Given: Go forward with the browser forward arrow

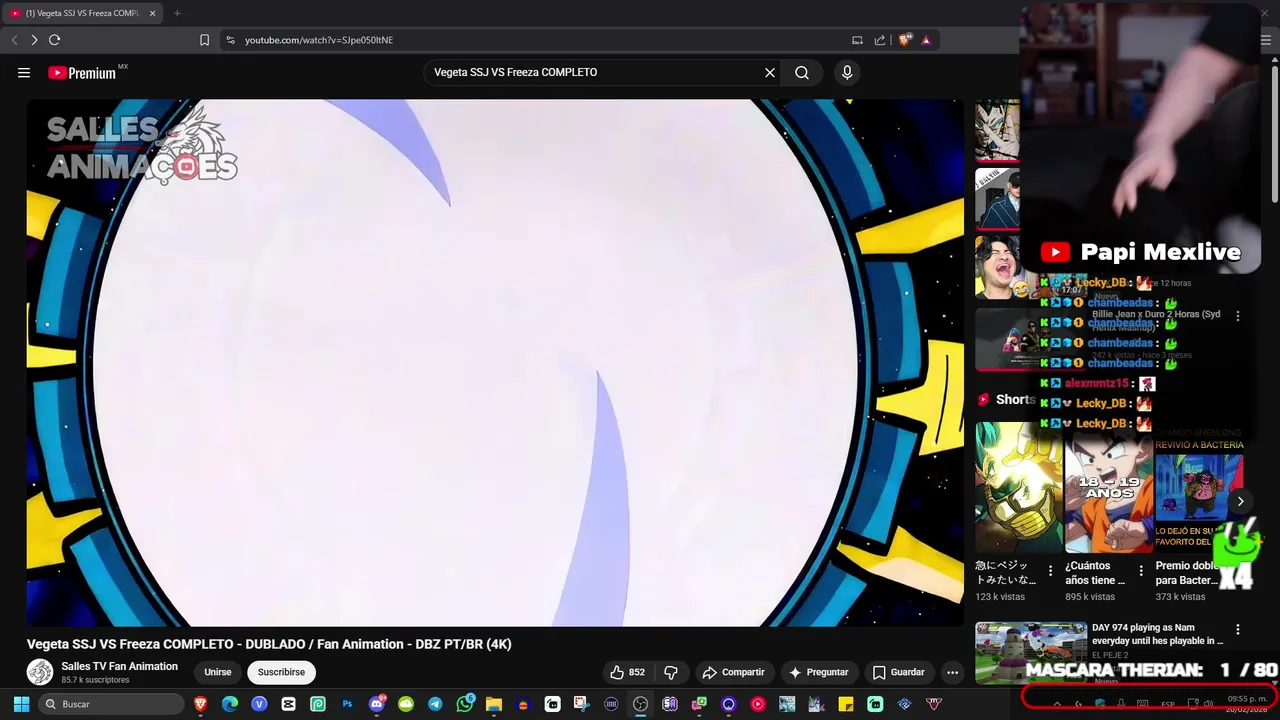Looking at the screenshot, I should point(34,40).
